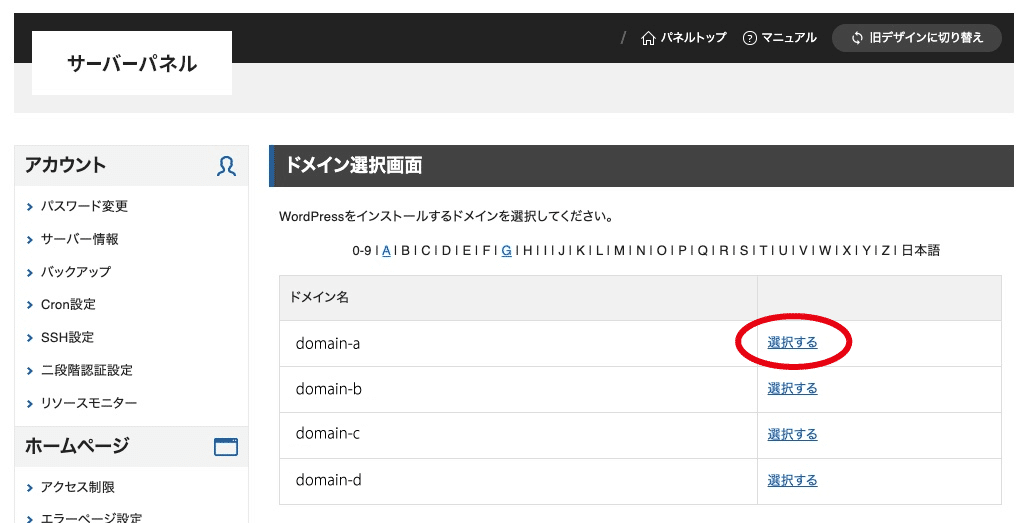Viewport: 1017px width, 523px height.
Task: Click letter S in alphabet filter
Action: (x=744, y=250)
